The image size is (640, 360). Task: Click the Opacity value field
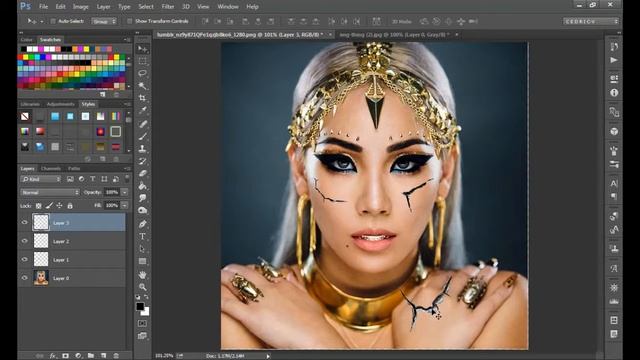112,192
